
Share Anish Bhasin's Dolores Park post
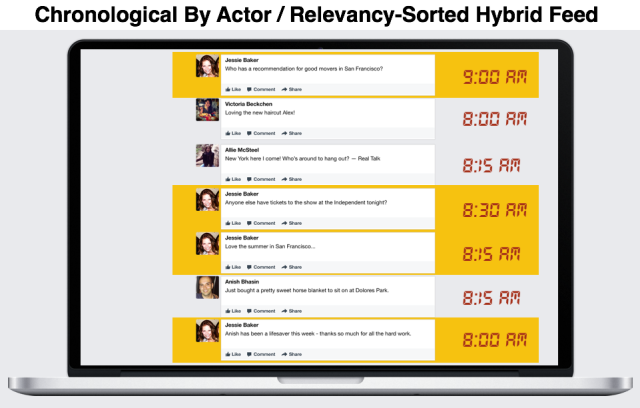292,311
